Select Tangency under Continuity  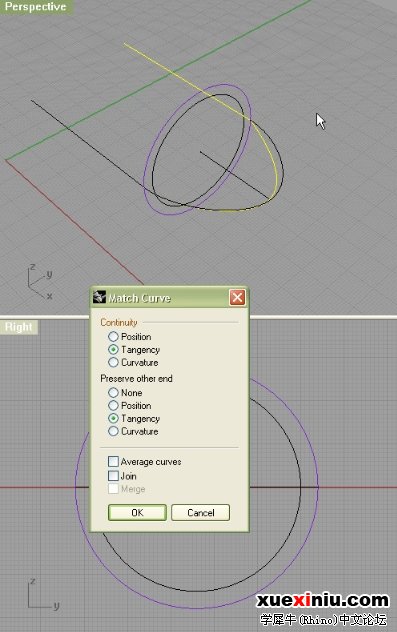click(113, 349)
